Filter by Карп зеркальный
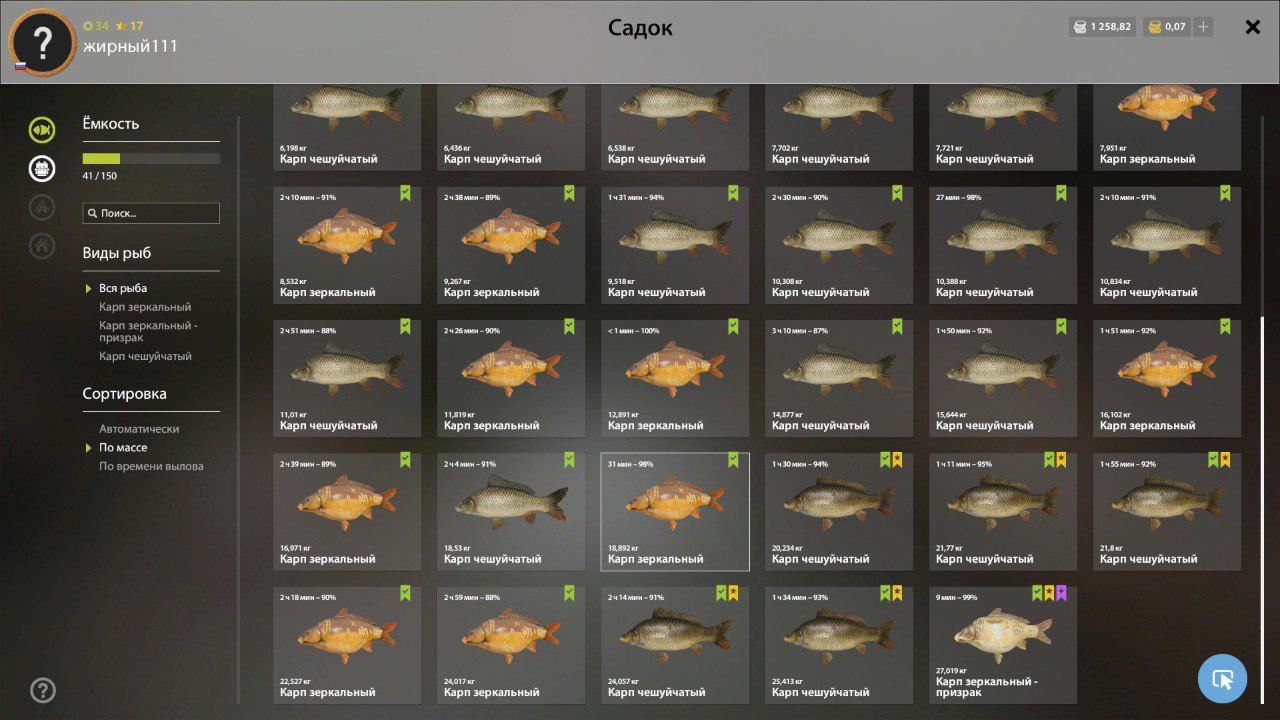 click(145, 307)
